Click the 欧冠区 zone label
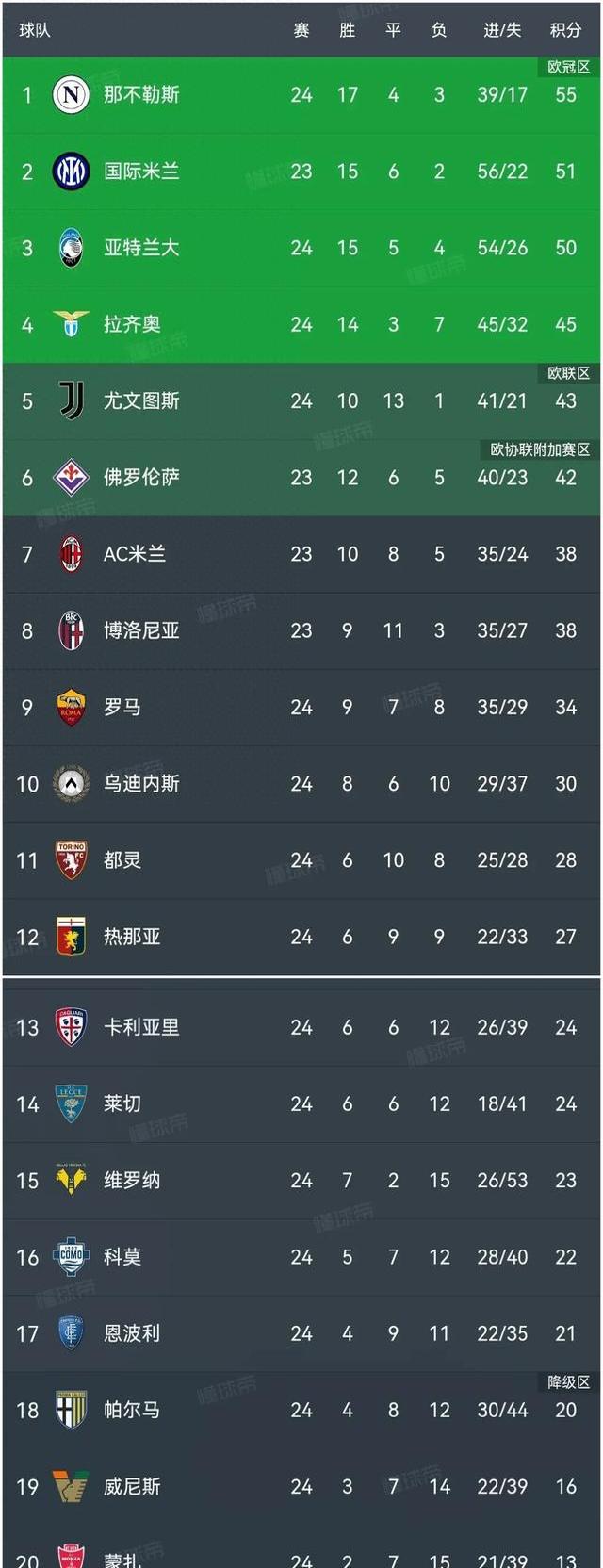The image size is (603, 1568). point(568,67)
